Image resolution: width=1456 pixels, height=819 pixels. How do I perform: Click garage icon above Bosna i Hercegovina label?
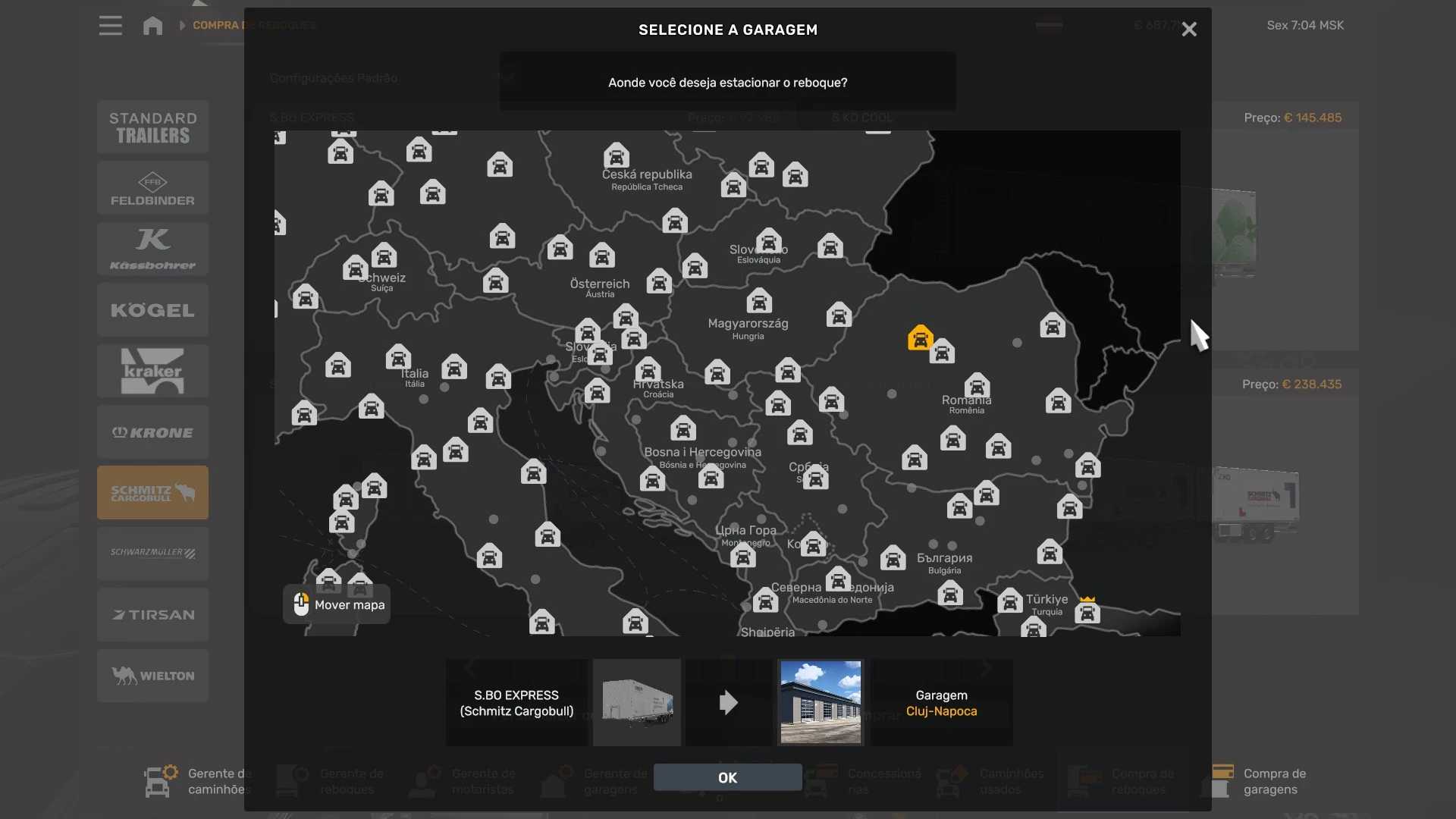pos(682,429)
